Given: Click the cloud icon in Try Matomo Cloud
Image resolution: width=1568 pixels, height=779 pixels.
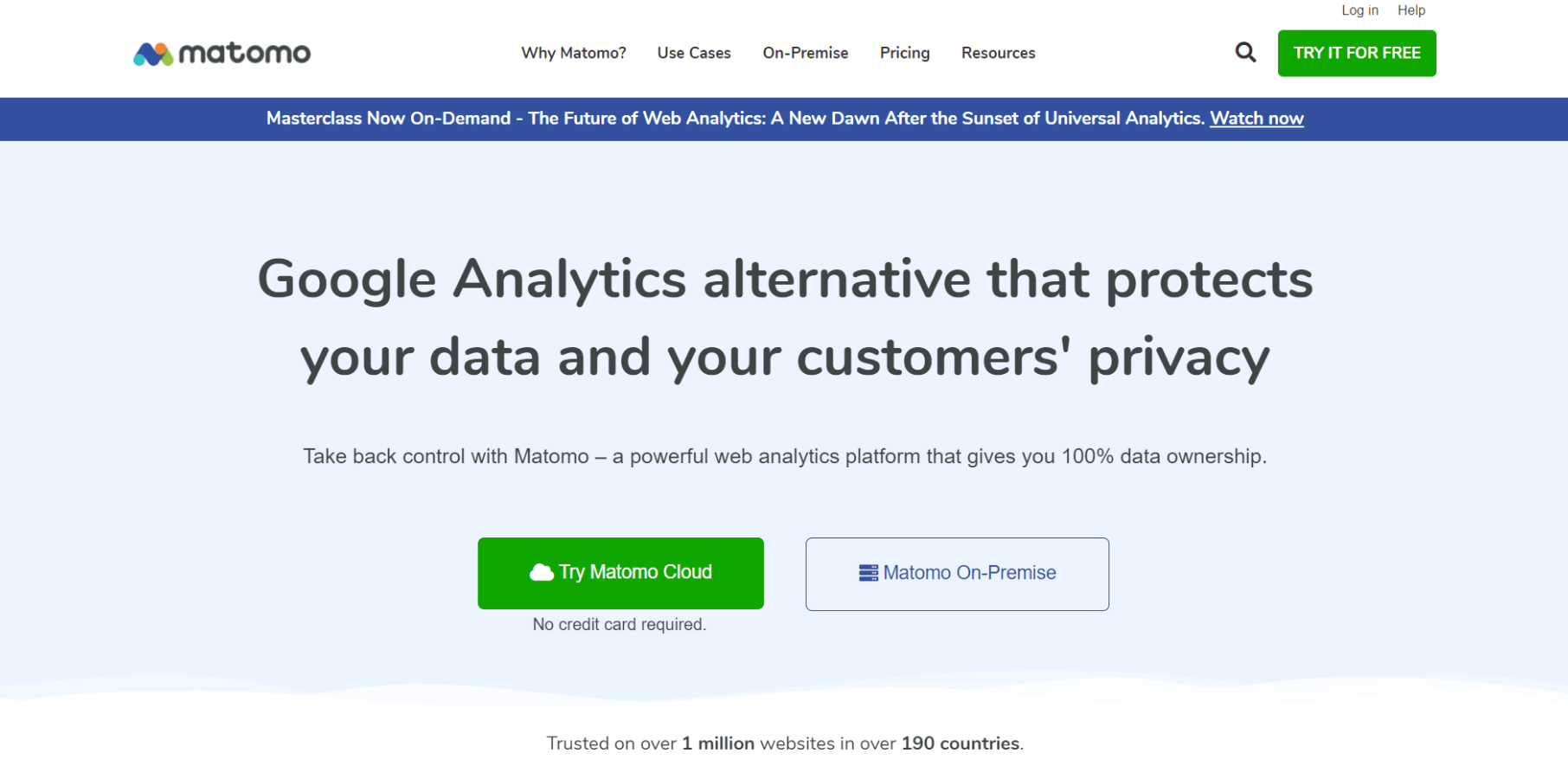Looking at the screenshot, I should 543,571.
